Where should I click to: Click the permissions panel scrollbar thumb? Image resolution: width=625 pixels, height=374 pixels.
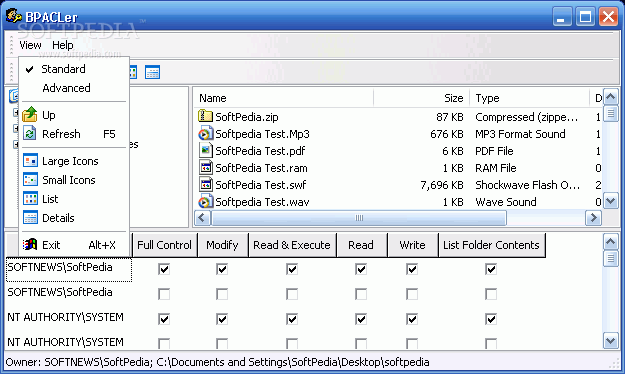(x=611, y=259)
